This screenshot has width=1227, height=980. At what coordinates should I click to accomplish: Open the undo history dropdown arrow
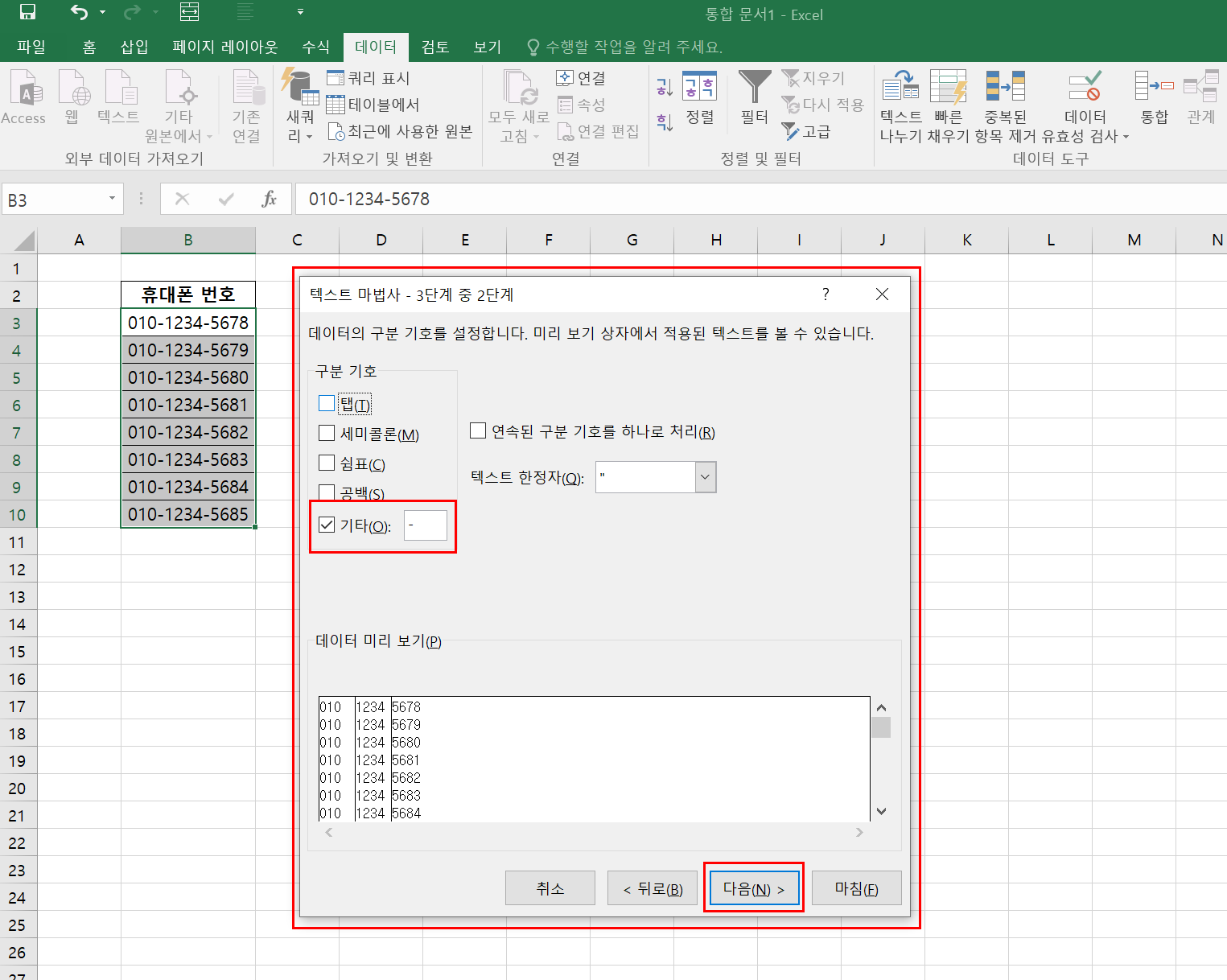(x=102, y=12)
